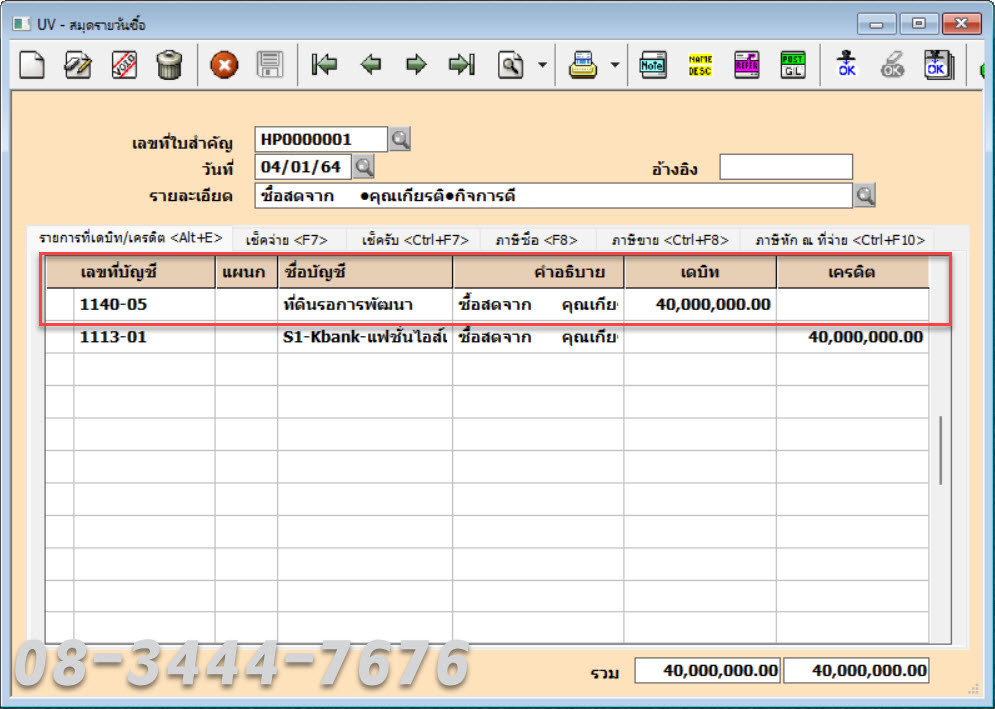Image resolution: width=995 pixels, height=709 pixels.
Task: Print using the printer icon
Action: click(583, 65)
